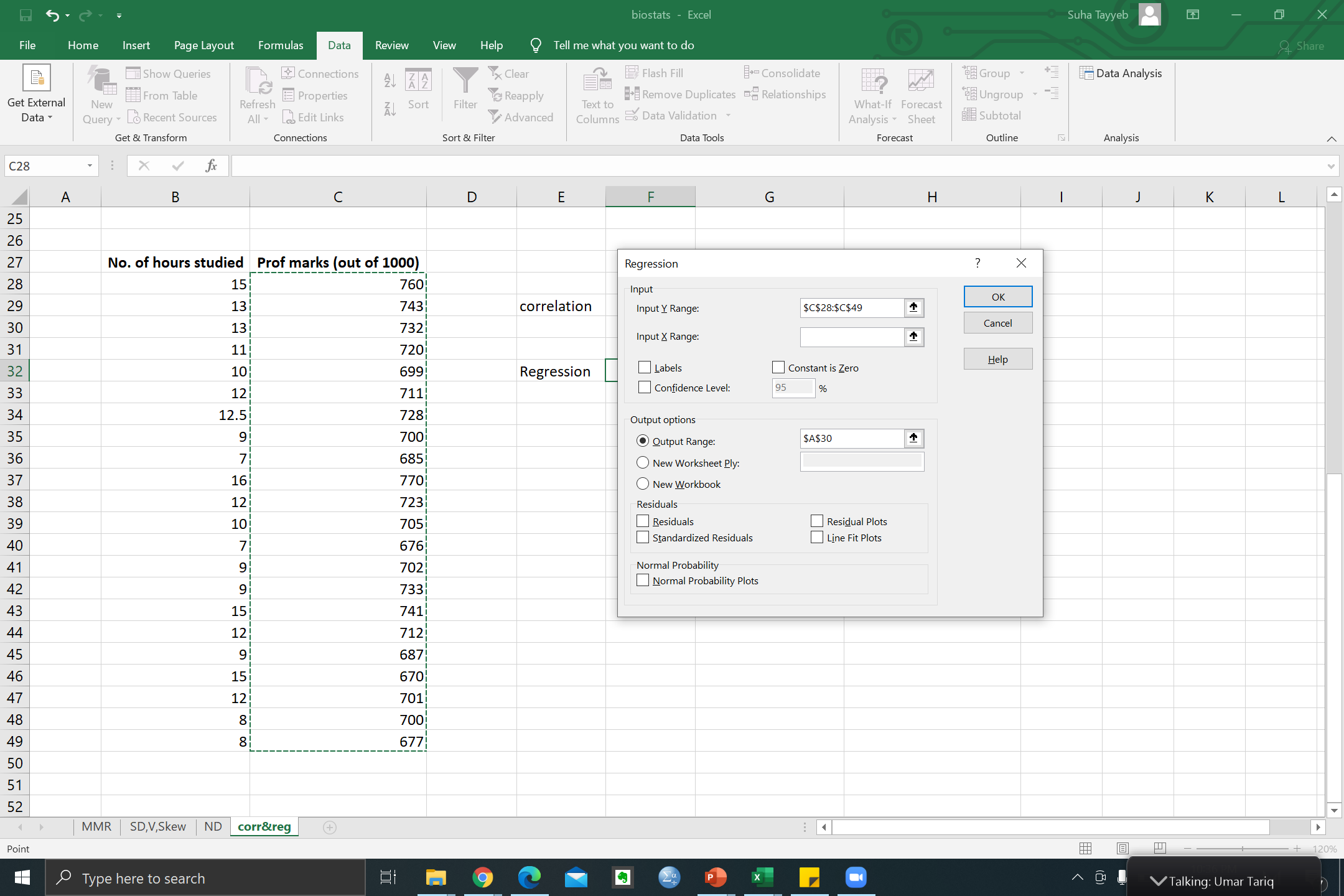
Task: Switch to the Formulas ribbon tab
Action: click(x=281, y=45)
